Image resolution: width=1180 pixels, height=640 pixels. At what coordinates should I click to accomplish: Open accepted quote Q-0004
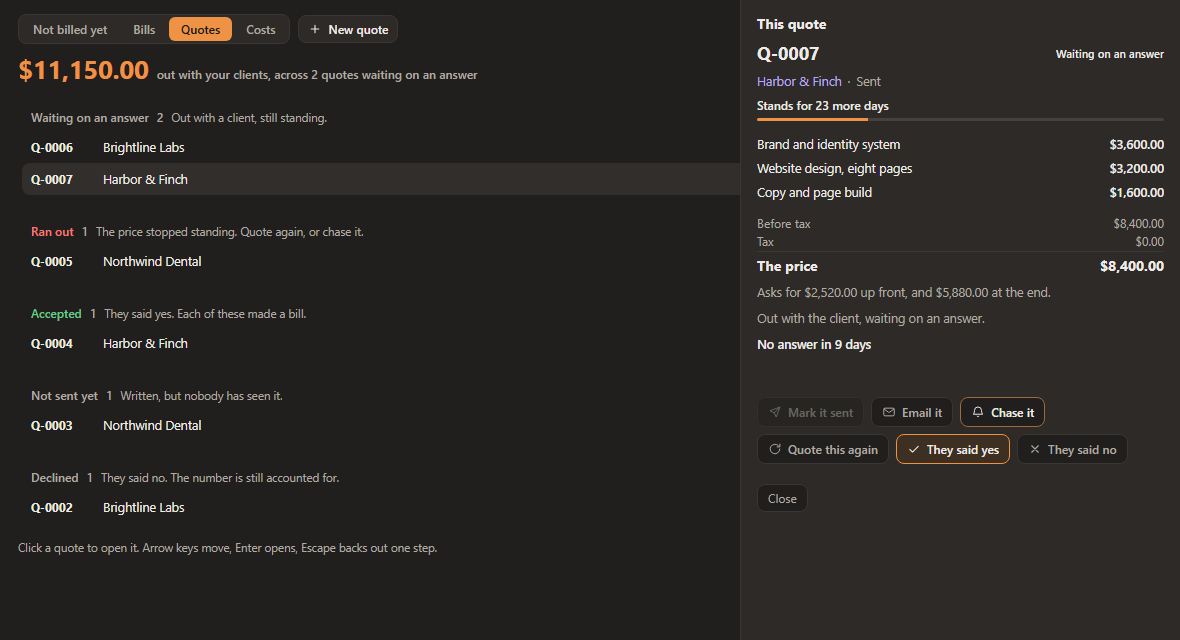point(381,343)
